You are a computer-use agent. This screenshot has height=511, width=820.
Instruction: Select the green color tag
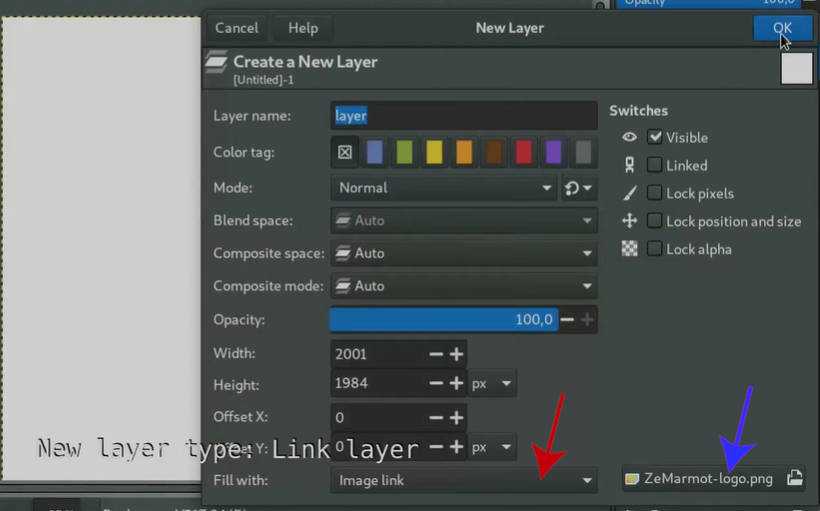click(404, 153)
